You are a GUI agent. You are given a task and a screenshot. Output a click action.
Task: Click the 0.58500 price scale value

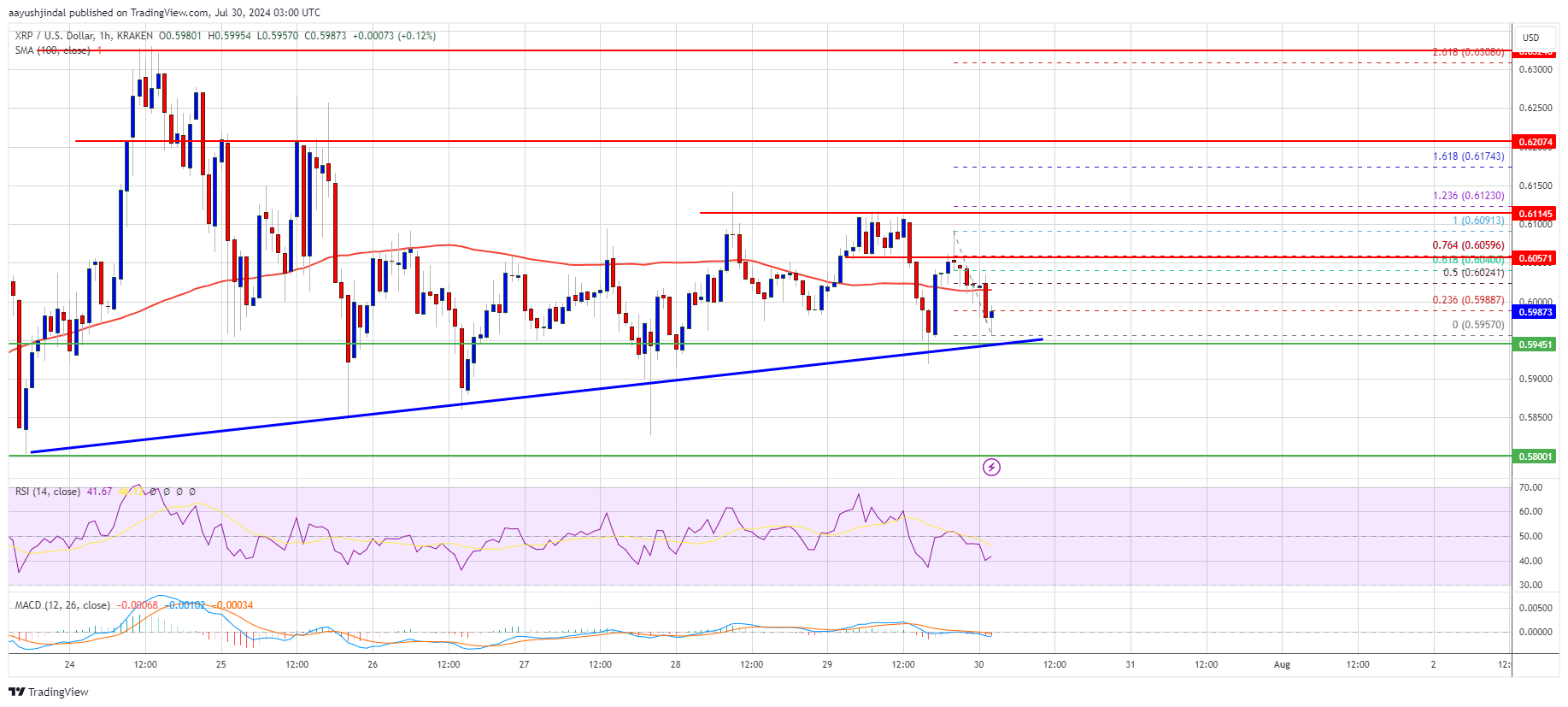click(x=1534, y=417)
